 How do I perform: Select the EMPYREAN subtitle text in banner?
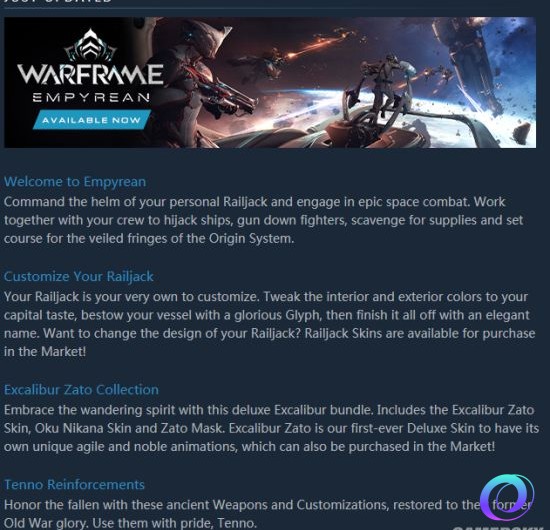91,97
